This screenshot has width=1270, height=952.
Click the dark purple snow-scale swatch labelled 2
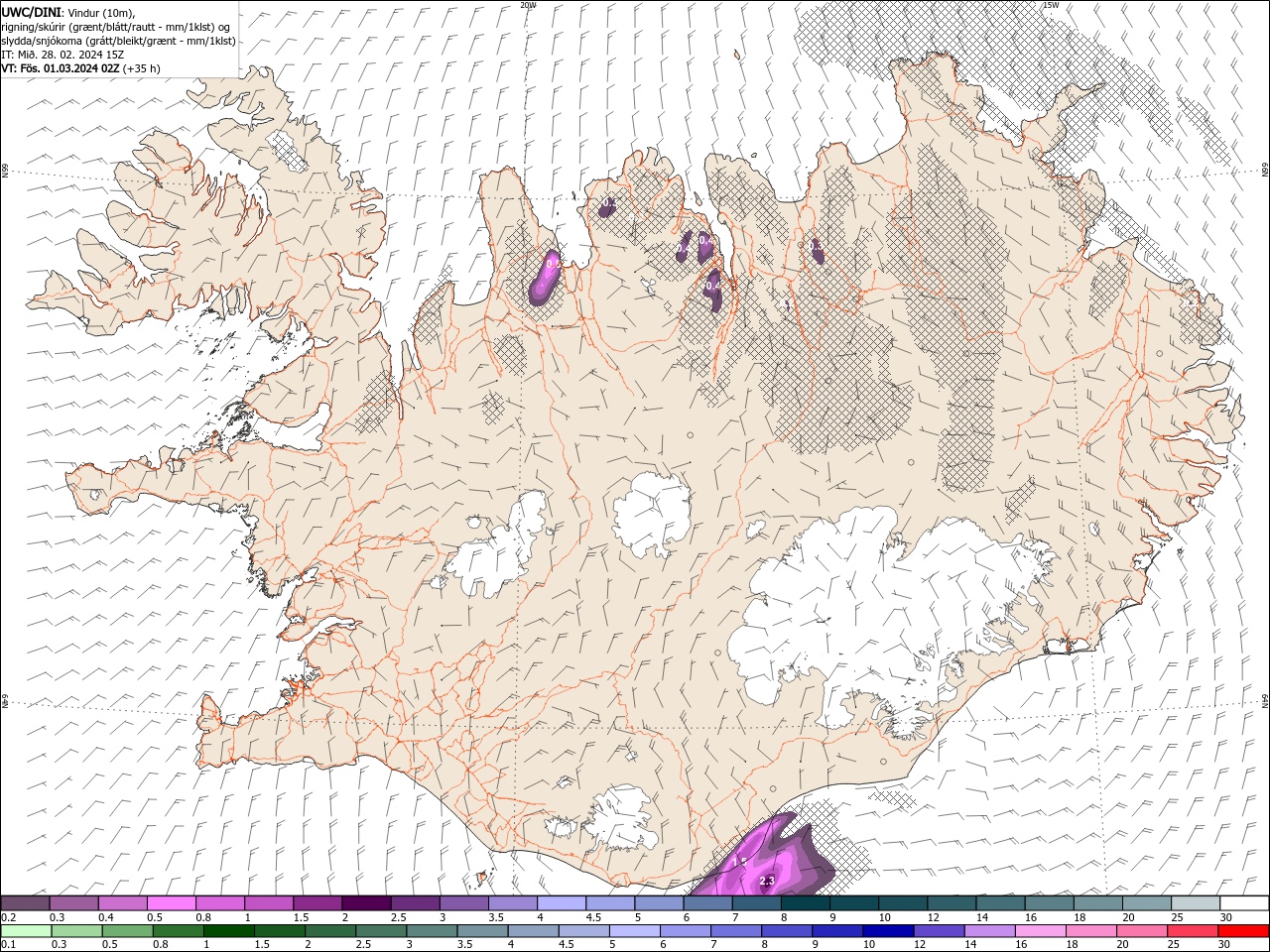point(366,903)
